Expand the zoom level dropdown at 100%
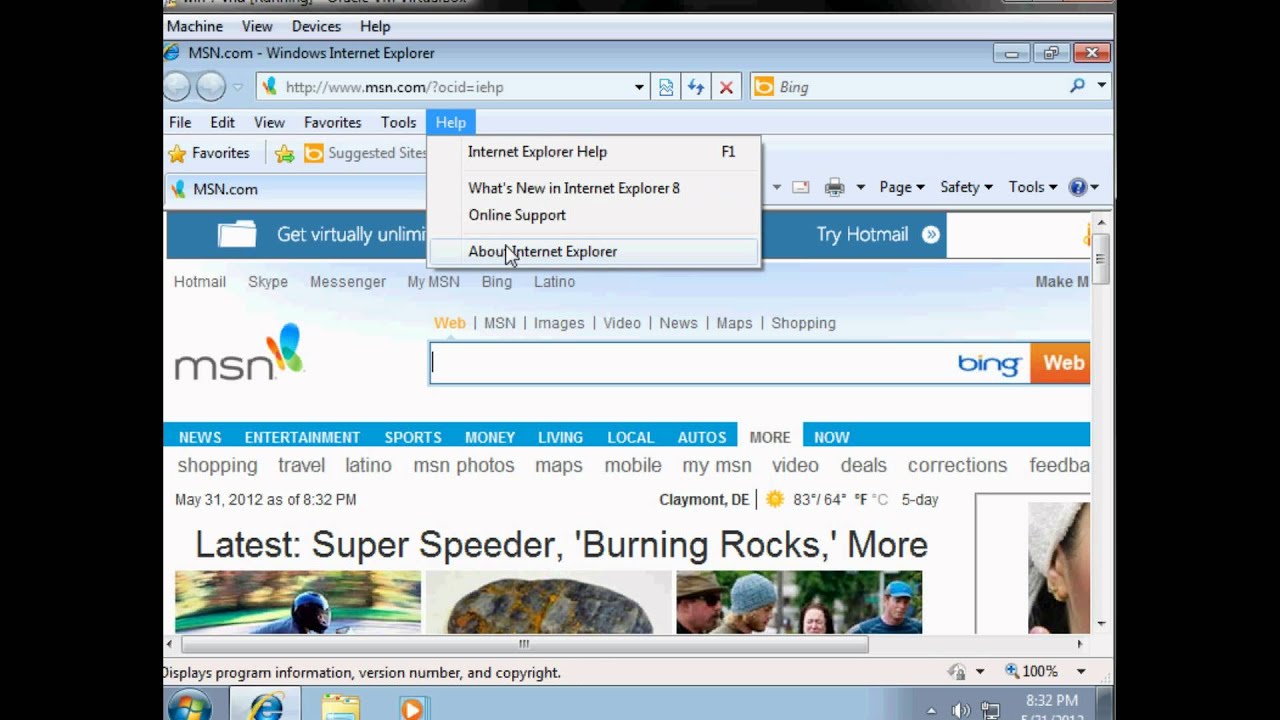Screen dimensions: 1280x720 (x=1081, y=672)
